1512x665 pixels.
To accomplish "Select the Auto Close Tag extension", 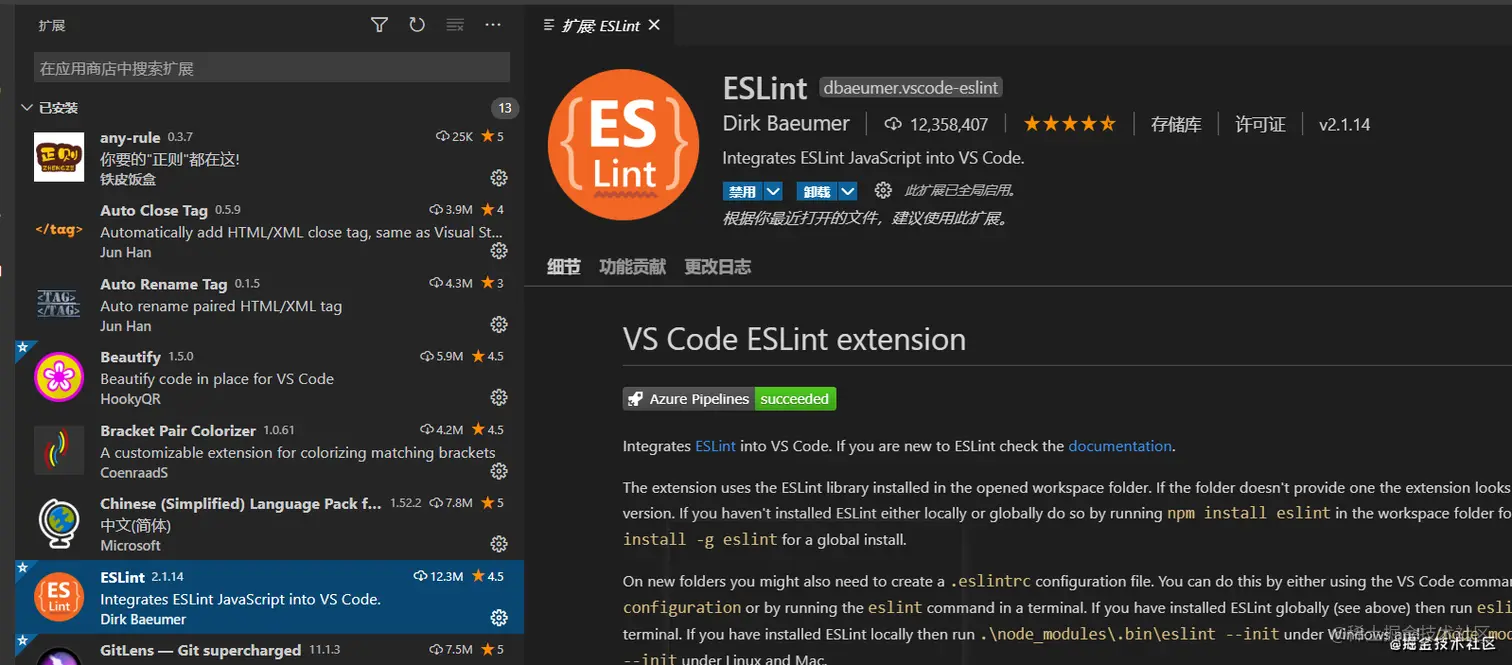I will pos(270,230).
